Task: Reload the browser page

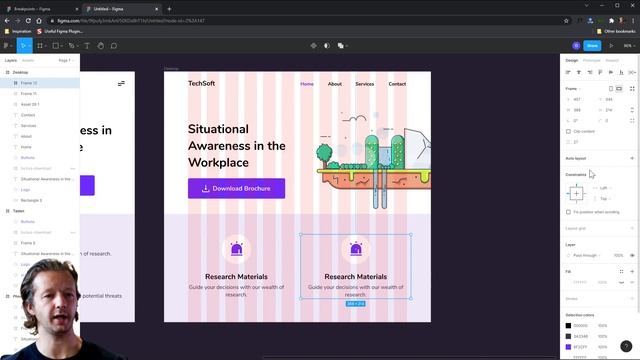Action: [28, 20]
